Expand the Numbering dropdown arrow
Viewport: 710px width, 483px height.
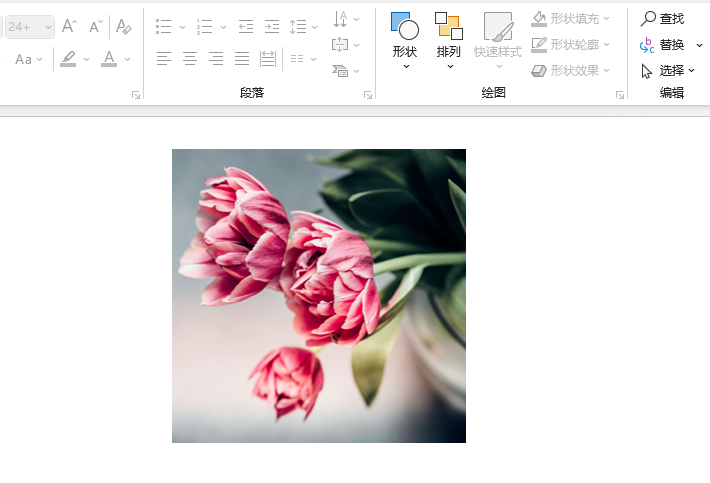point(223,27)
